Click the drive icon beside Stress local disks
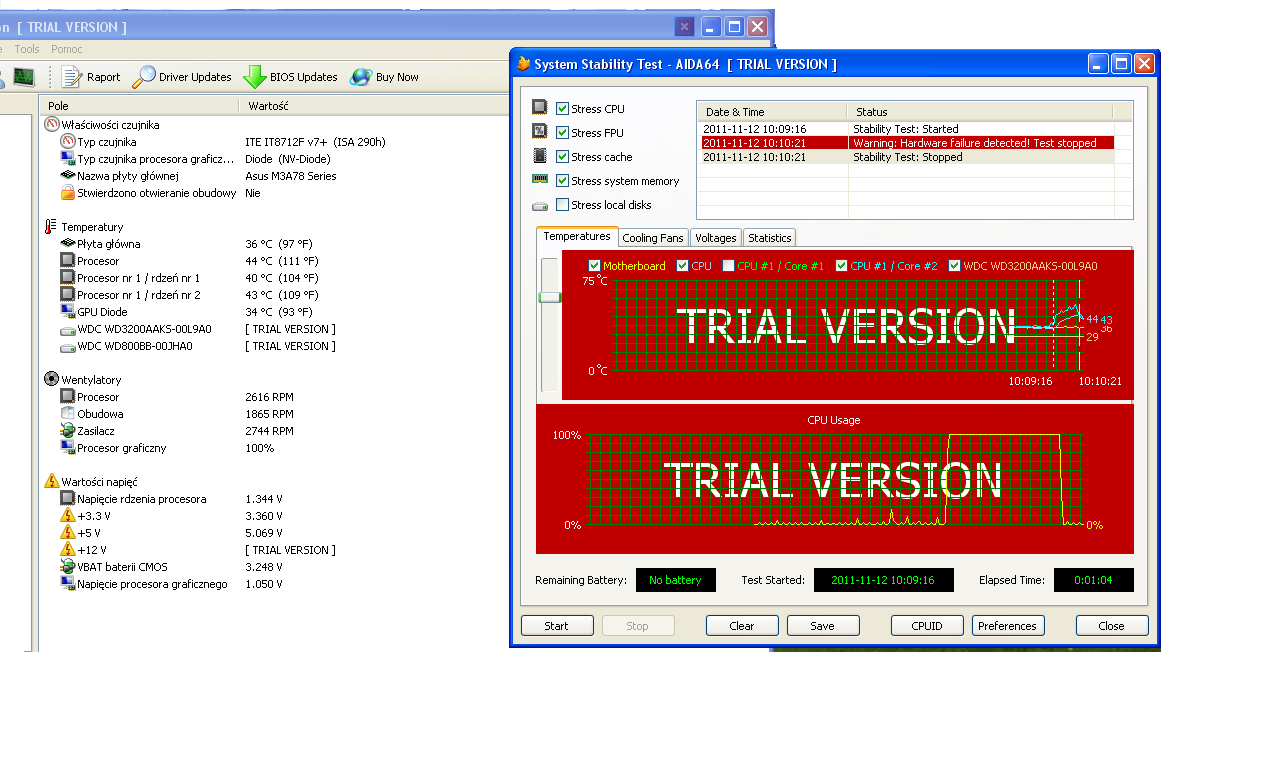This screenshot has height=768, width=1280. (540, 205)
